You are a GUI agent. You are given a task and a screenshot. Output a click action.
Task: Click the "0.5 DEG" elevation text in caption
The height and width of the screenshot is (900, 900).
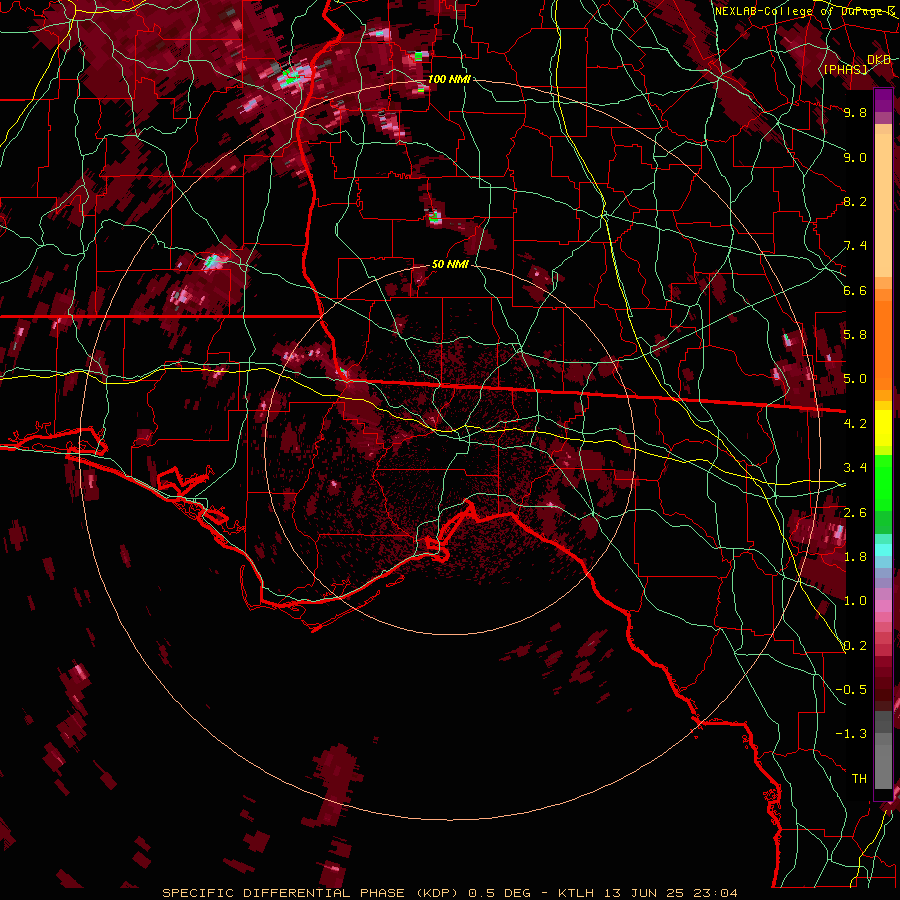[x=498, y=893]
